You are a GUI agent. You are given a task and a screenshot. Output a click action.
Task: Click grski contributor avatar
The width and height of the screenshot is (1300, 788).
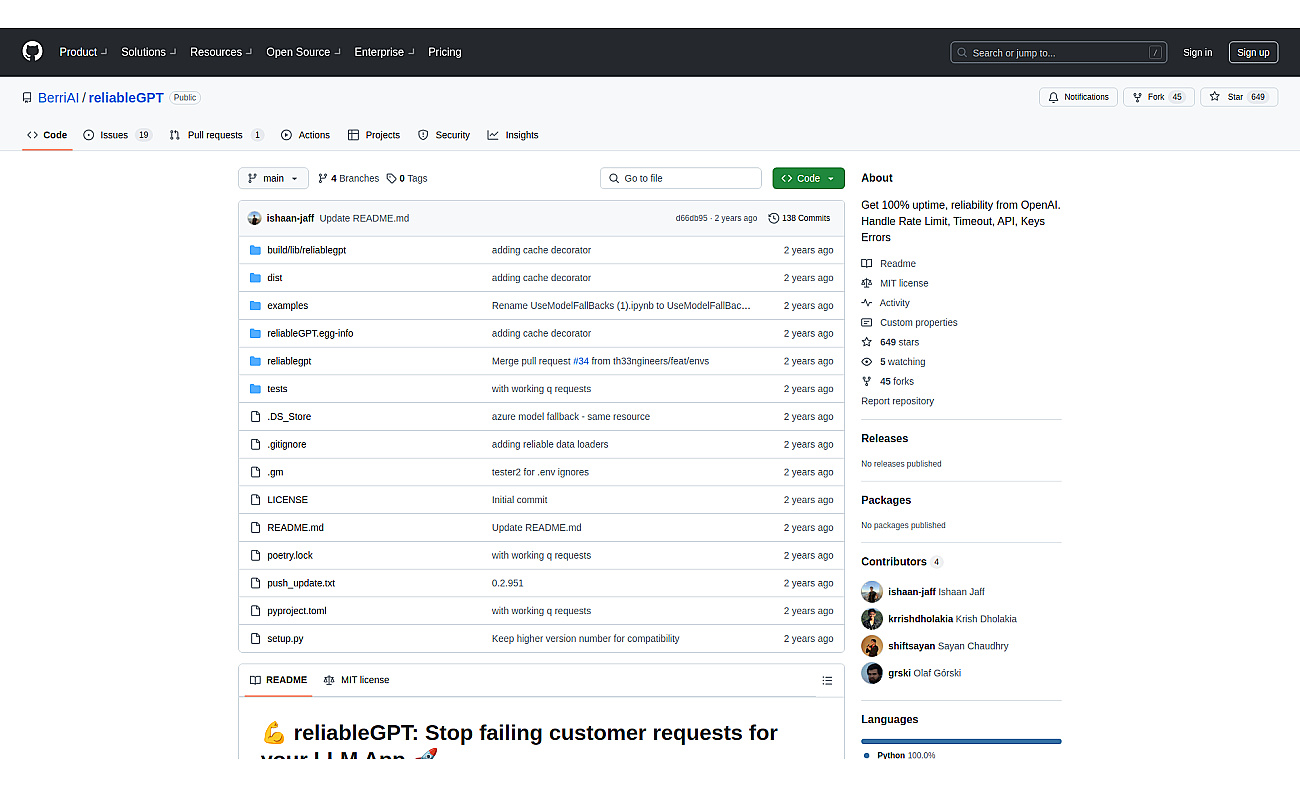[872, 673]
